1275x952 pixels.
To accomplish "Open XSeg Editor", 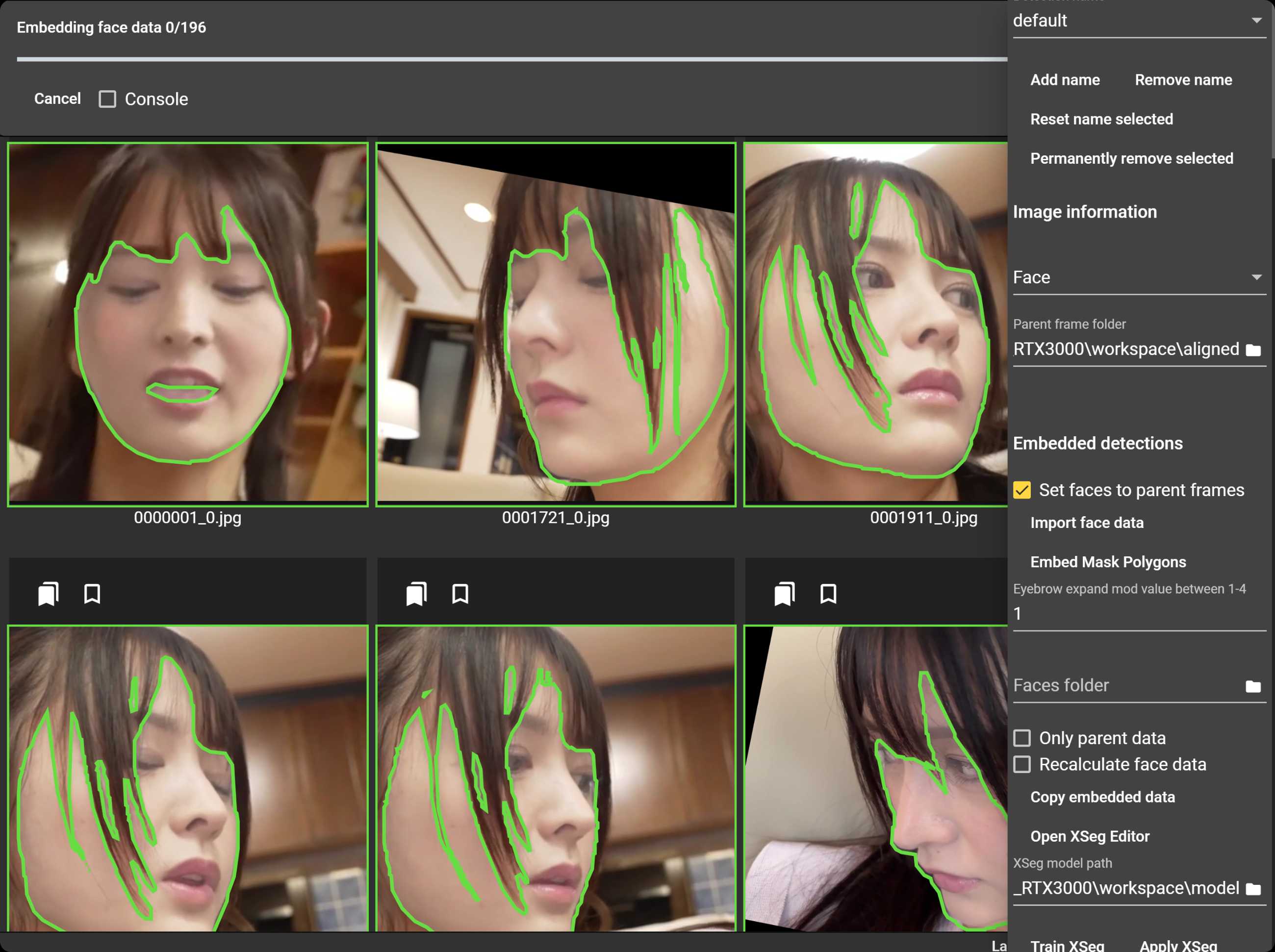I will [x=1090, y=836].
